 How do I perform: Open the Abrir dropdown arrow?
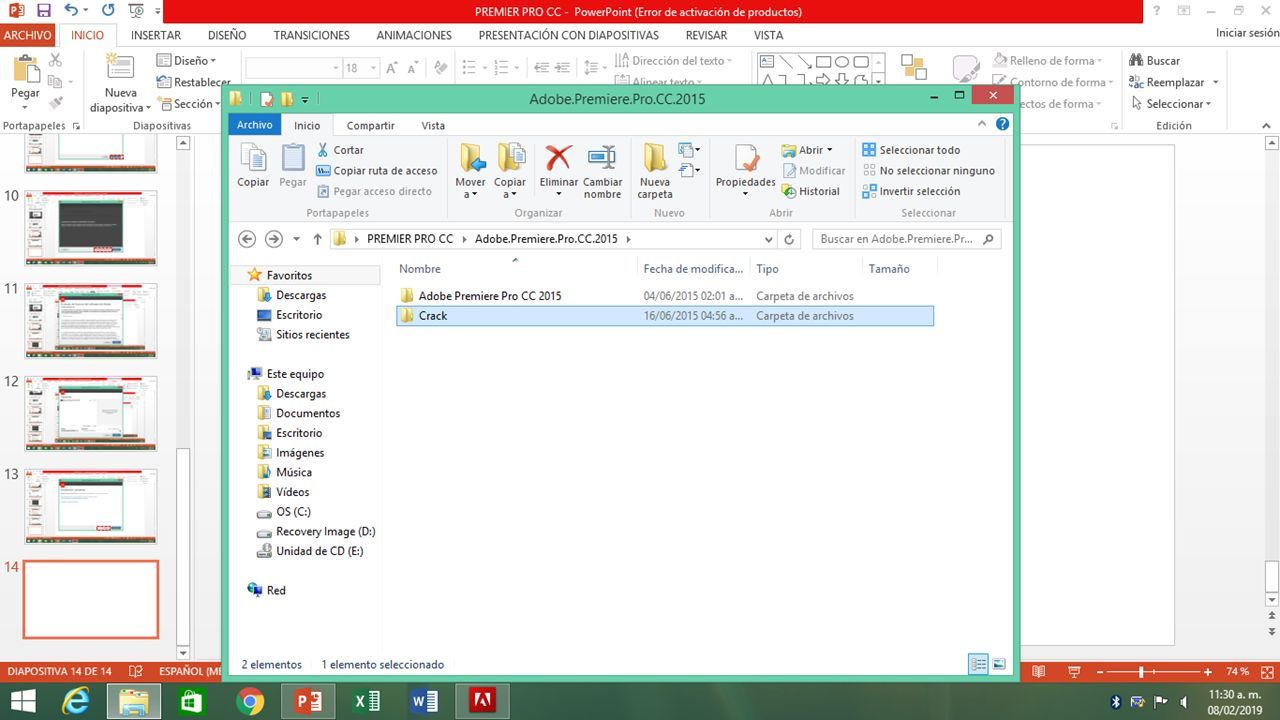[x=830, y=150]
